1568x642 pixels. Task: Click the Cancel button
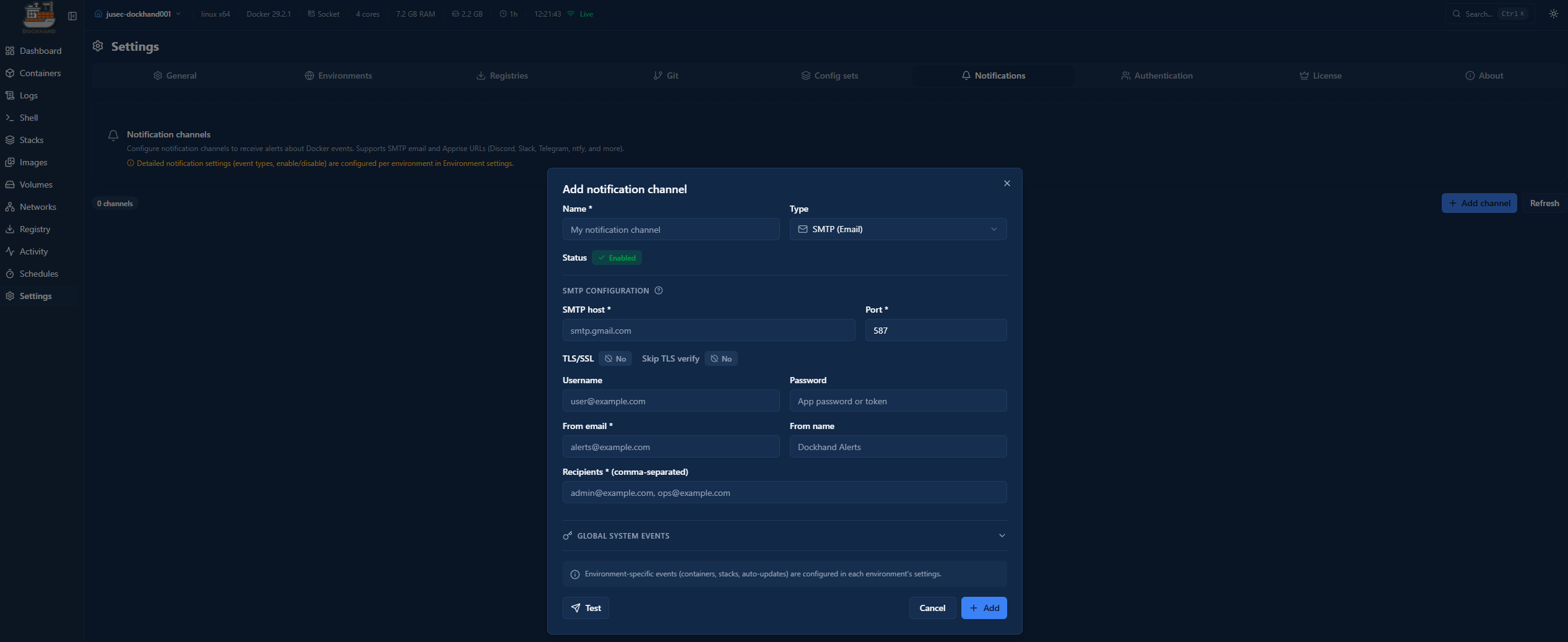(932, 608)
